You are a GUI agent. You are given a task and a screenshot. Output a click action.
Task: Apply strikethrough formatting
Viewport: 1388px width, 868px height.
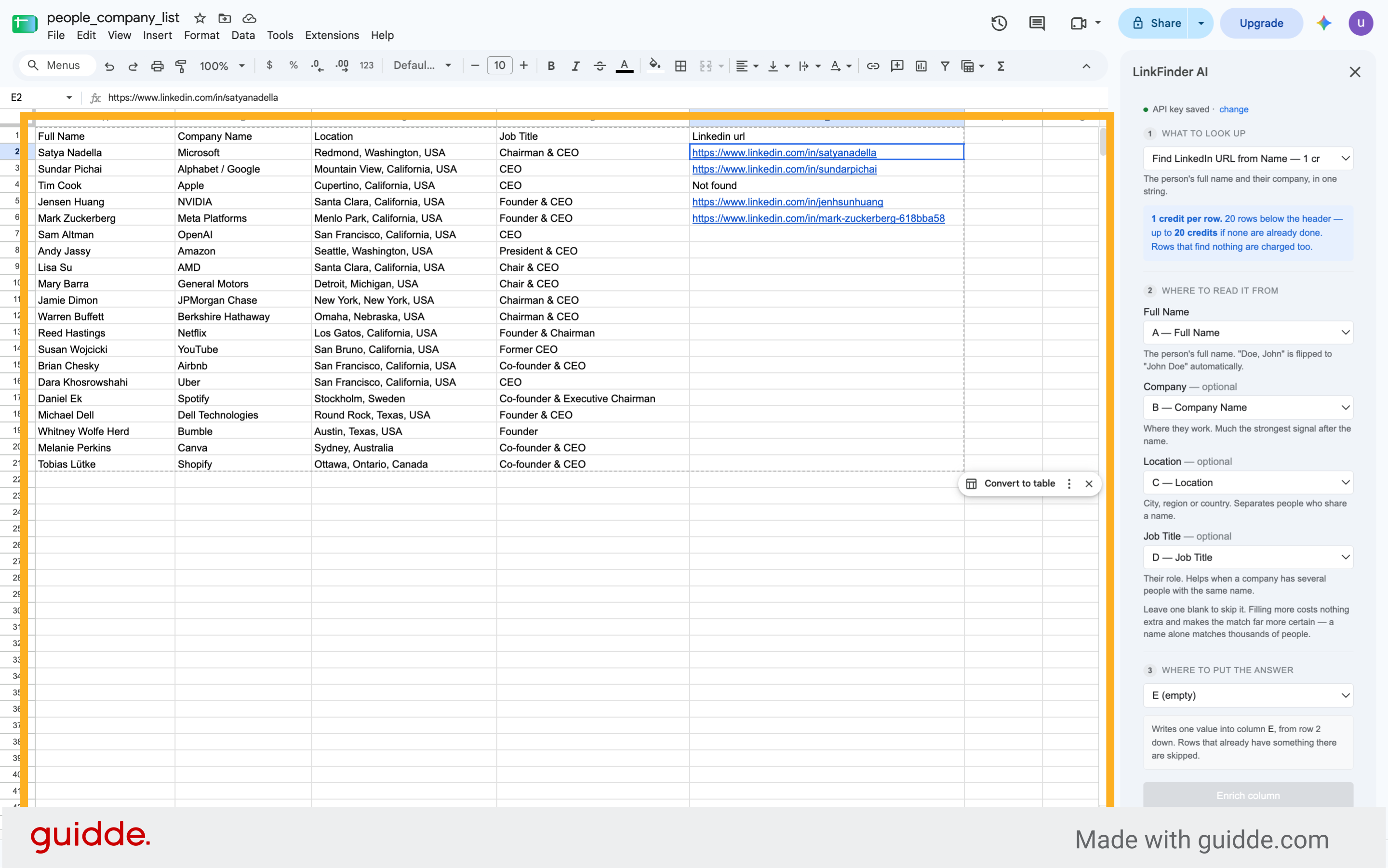click(x=600, y=66)
